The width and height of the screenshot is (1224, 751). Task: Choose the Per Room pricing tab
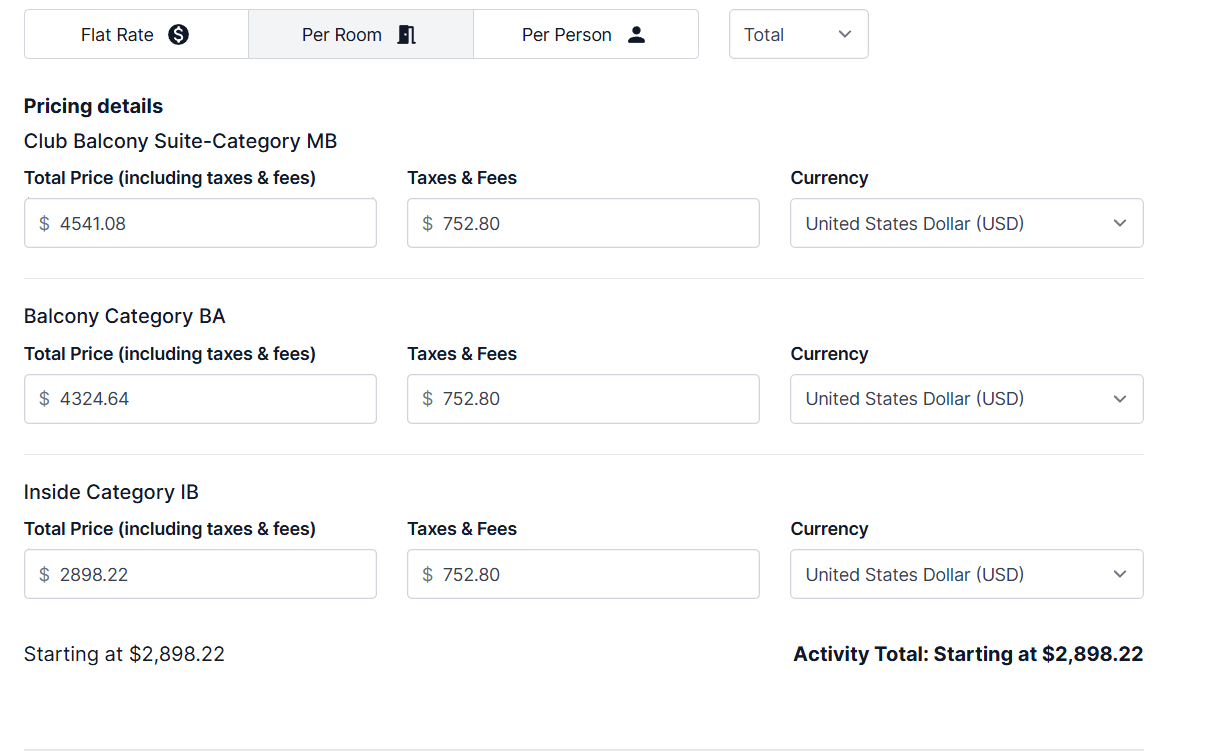tap(361, 35)
